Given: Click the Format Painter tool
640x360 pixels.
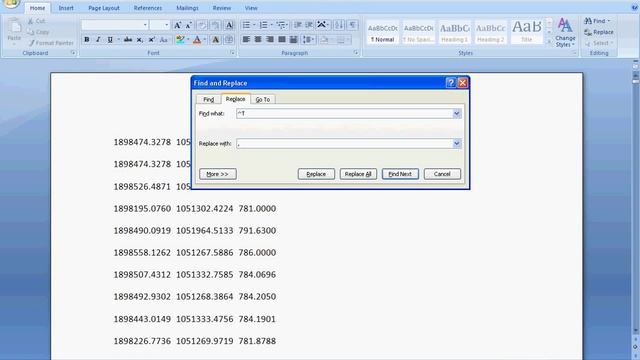Looking at the screenshot, I should click(x=51, y=43).
